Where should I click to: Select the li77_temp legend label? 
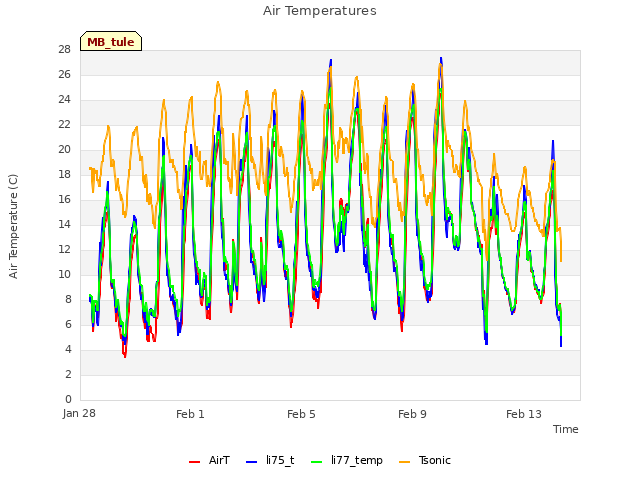pos(357,460)
